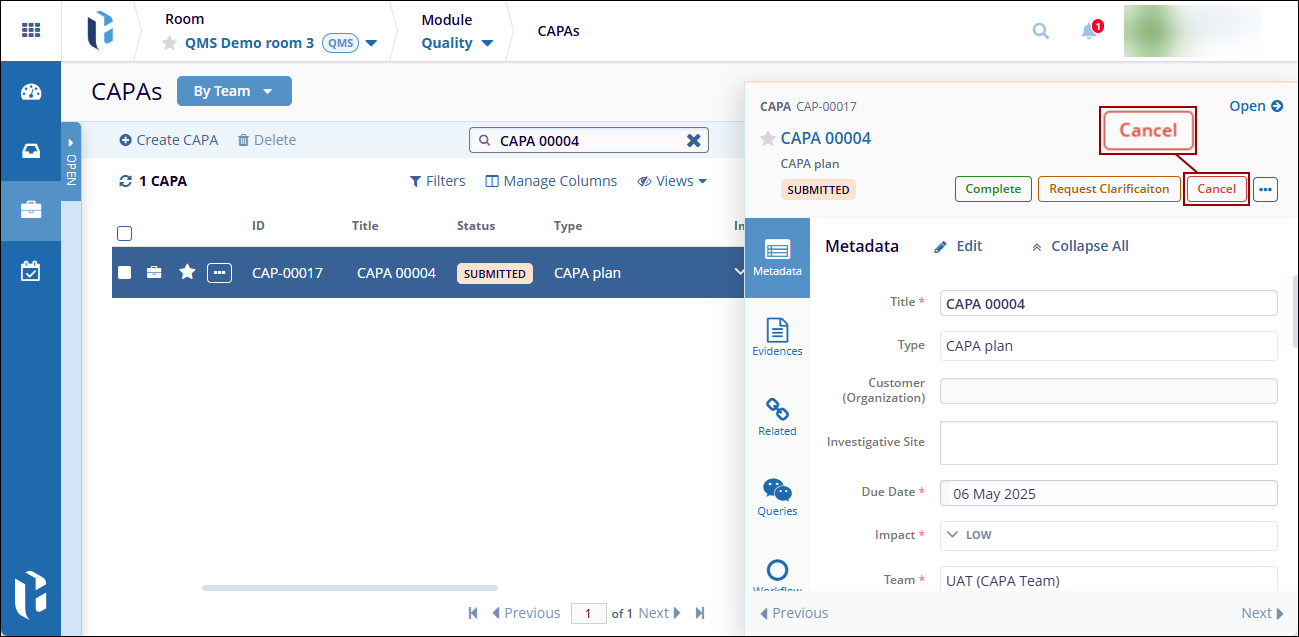The width and height of the screenshot is (1299, 637).
Task: Open the Queries tab
Action: tap(777, 497)
